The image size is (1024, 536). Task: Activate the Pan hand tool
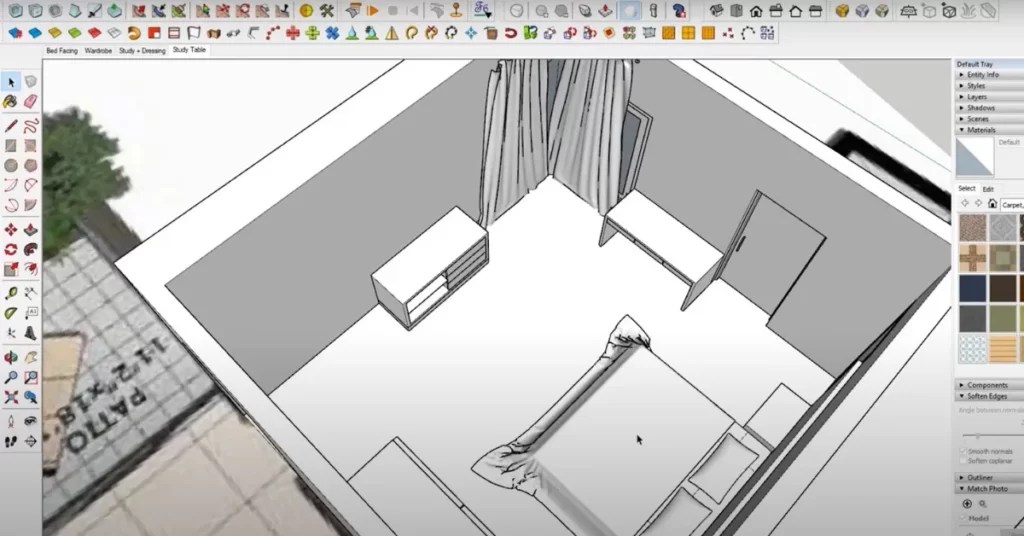(x=31, y=357)
